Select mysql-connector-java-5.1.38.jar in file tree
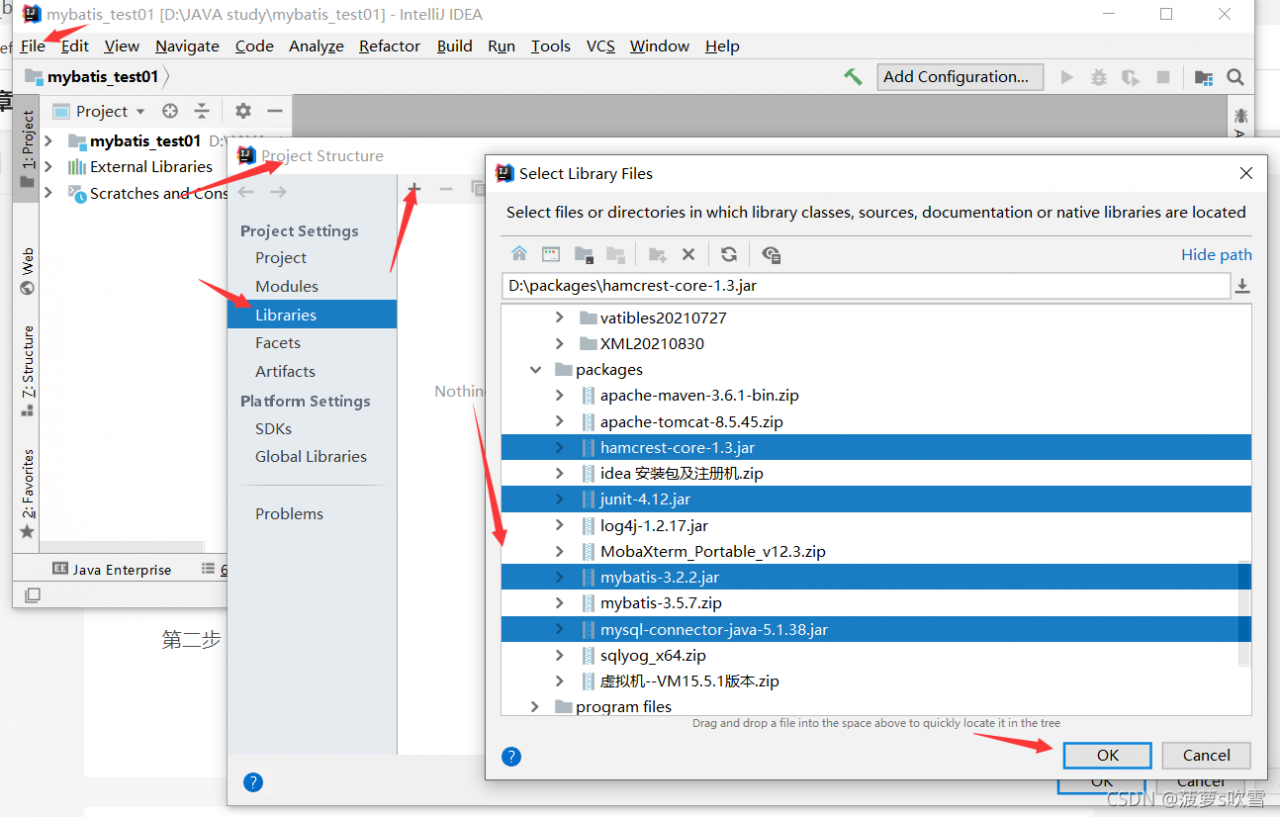This screenshot has width=1280, height=817. pyautogui.click(x=876, y=630)
